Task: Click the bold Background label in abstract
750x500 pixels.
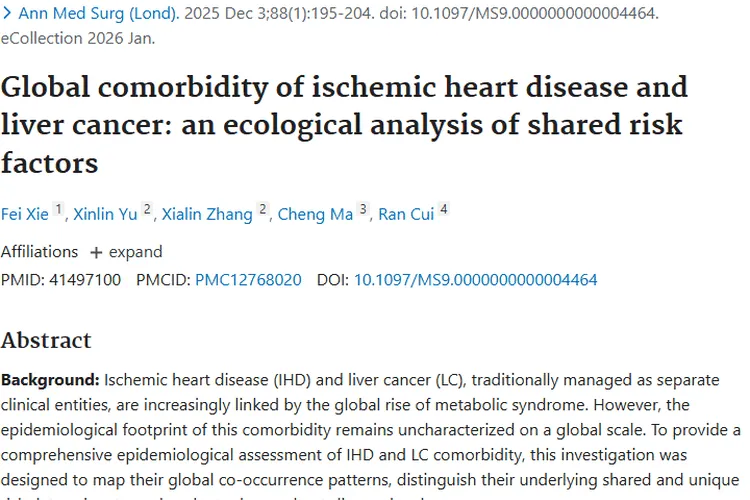Action: pyautogui.click(x=50, y=380)
